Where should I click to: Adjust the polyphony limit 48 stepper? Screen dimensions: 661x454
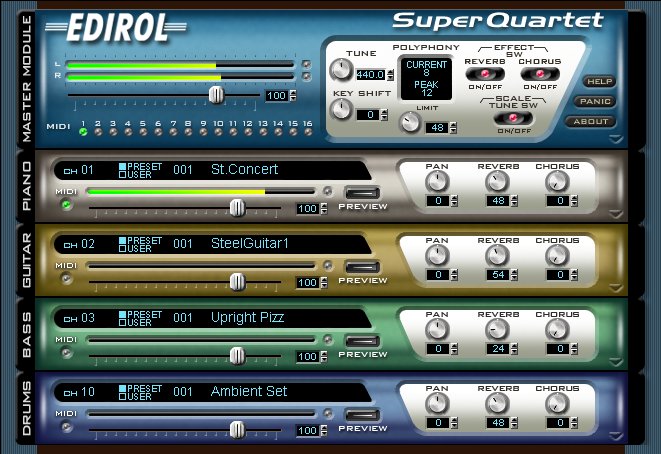tap(453, 128)
